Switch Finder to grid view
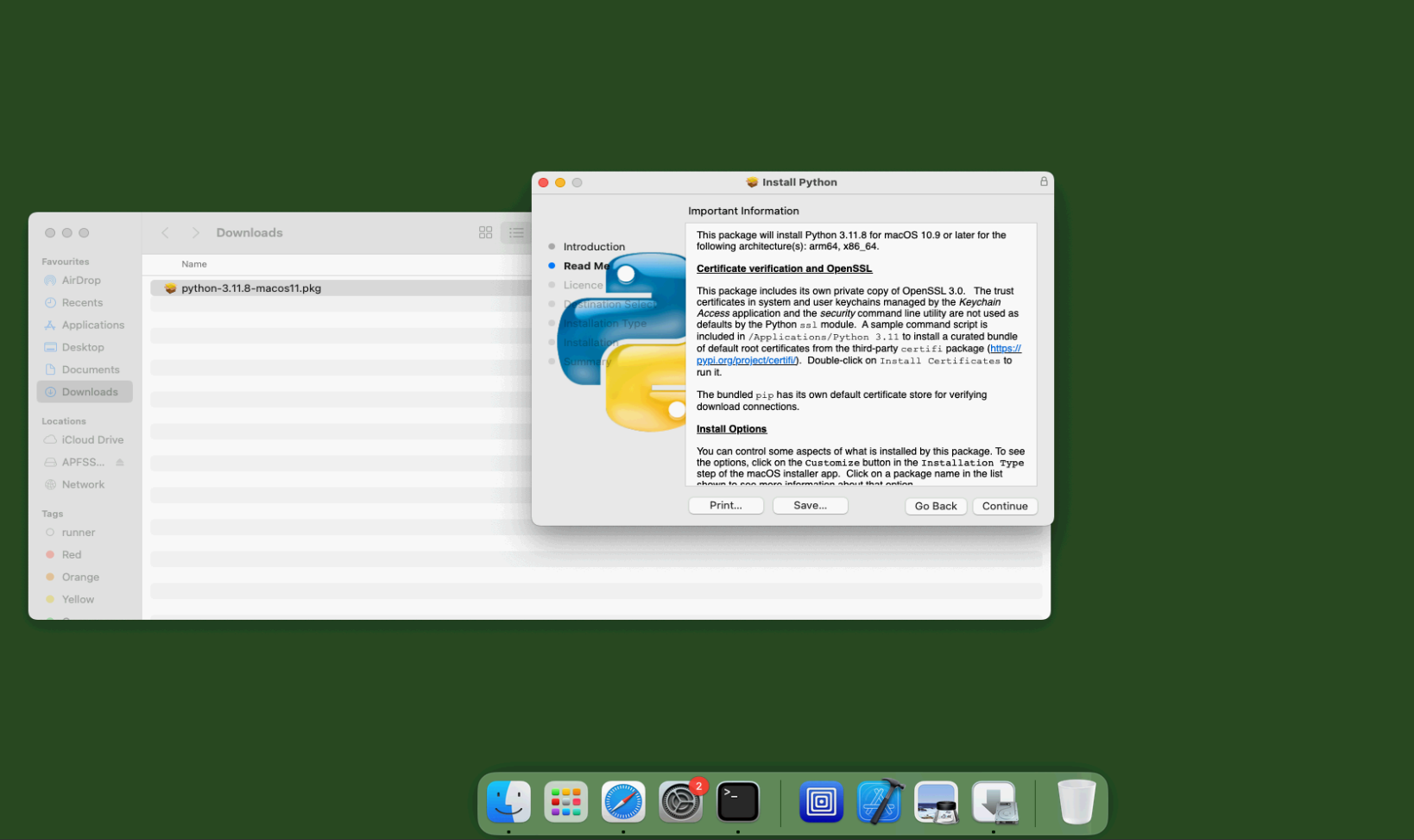Screen dimensions: 1414x840 [485, 232]
